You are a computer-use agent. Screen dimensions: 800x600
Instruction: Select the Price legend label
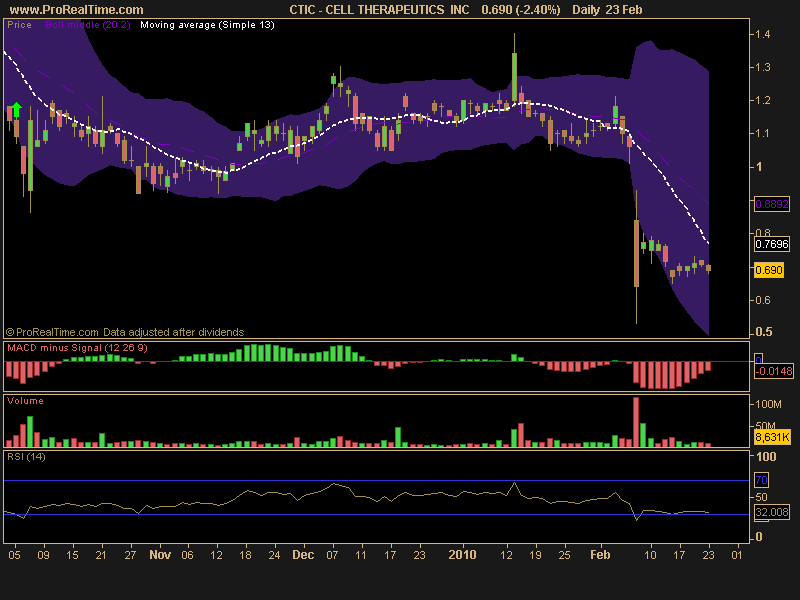click(x=19, y=25)
